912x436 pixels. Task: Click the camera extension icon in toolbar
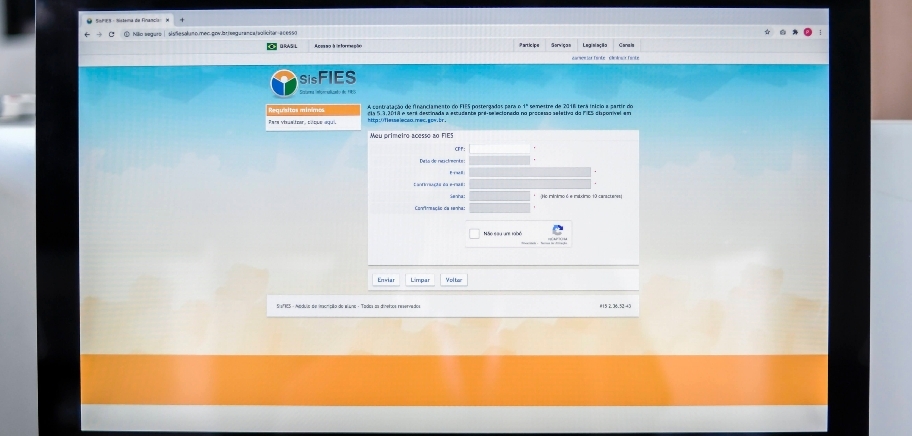[x=782, y=33]
